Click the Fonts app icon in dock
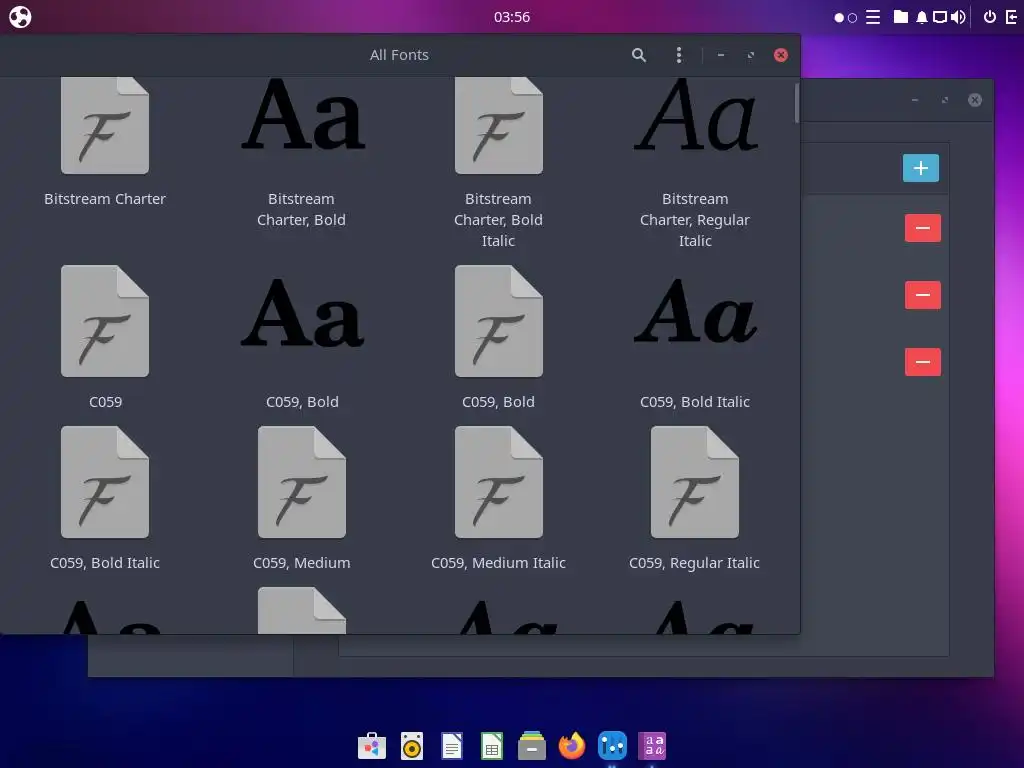The image size is (1024, 768). [x=652, y=745]
